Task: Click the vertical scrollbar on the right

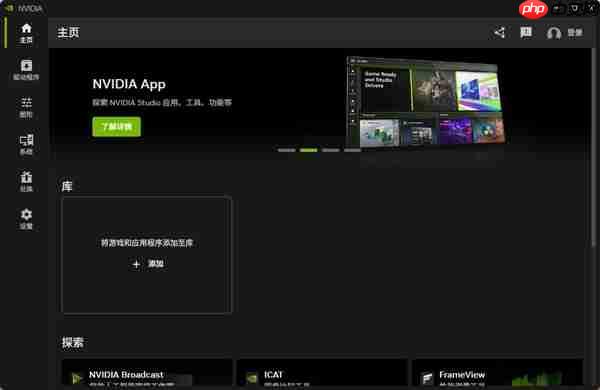Action: (593, 147)
